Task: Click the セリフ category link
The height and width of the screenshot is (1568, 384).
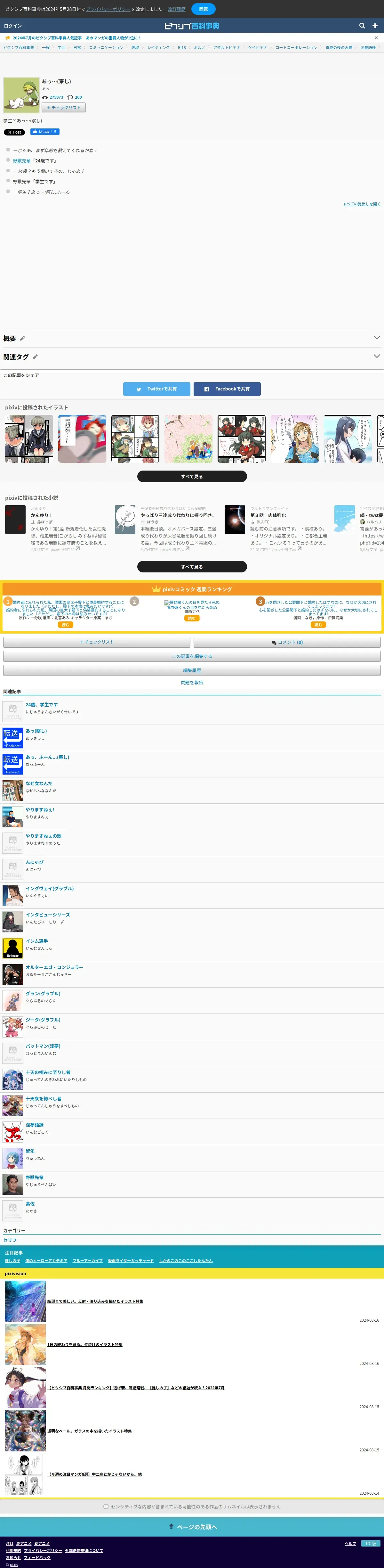Action: (x=10, y=1240)
